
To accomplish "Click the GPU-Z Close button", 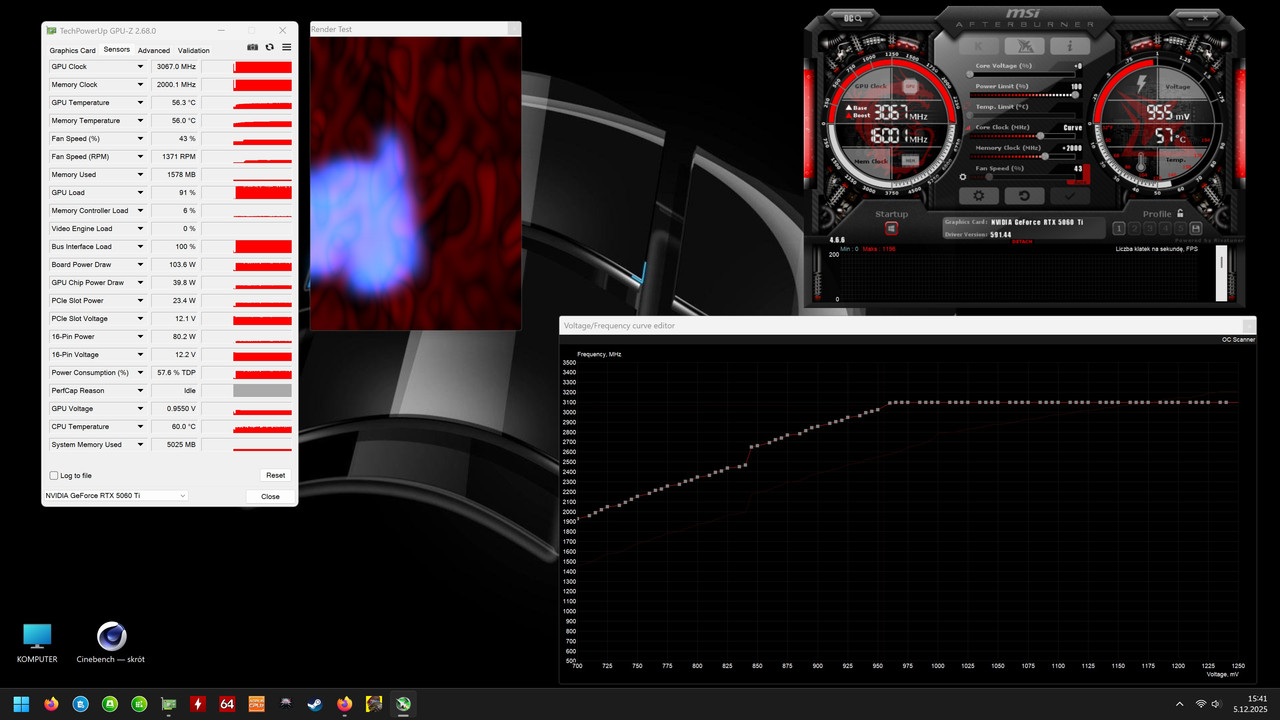I will click(x=270, y=496).
